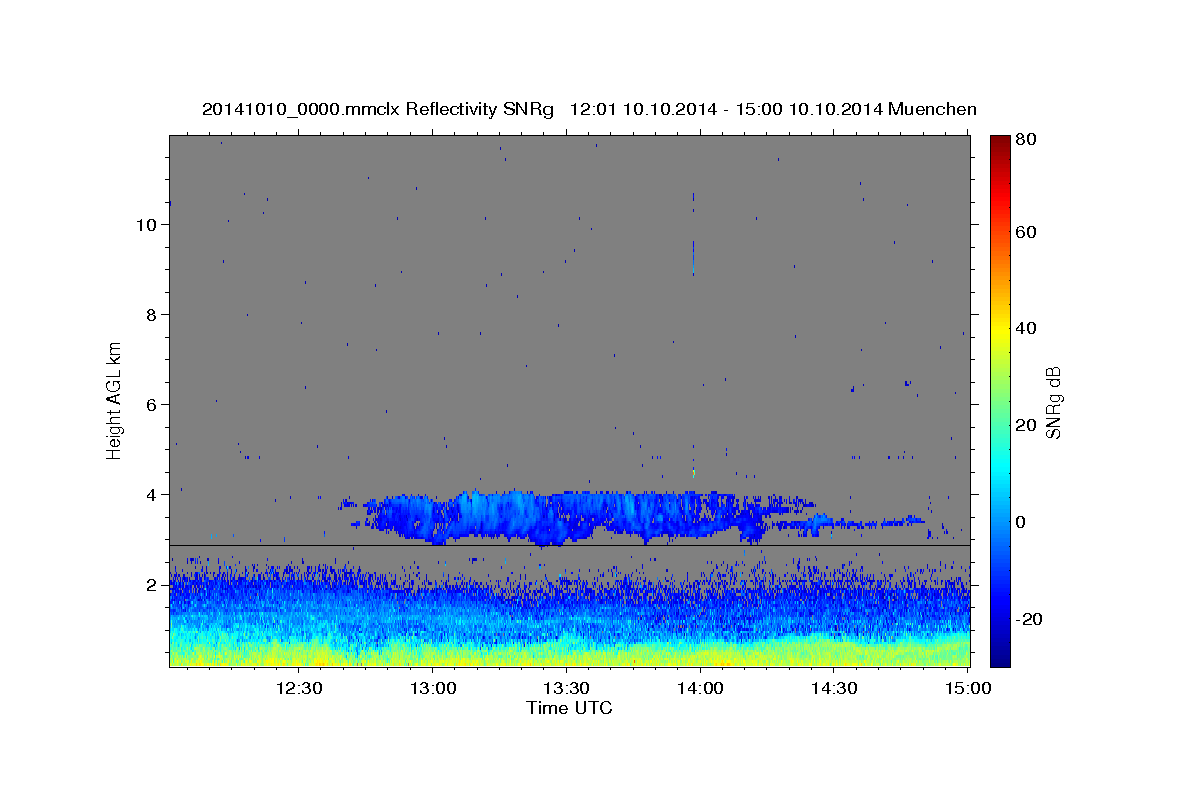The image size is (1200, 800).
Task: Click the 14:30 time tick label
Action: [834, 688]
